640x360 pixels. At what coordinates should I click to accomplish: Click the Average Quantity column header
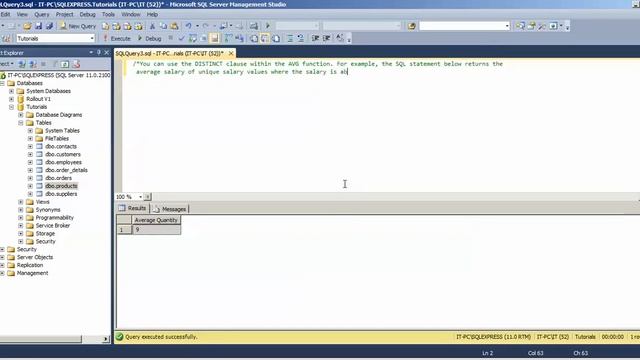click(x=156, y=220)
